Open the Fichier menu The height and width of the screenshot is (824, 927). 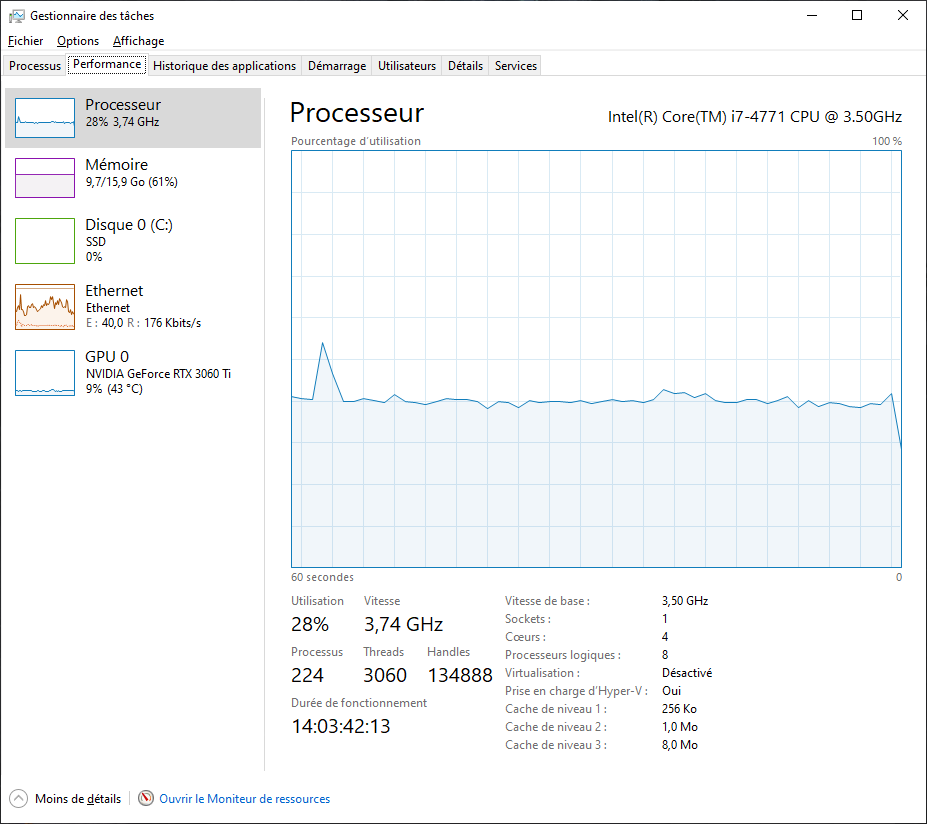[25, 41]
